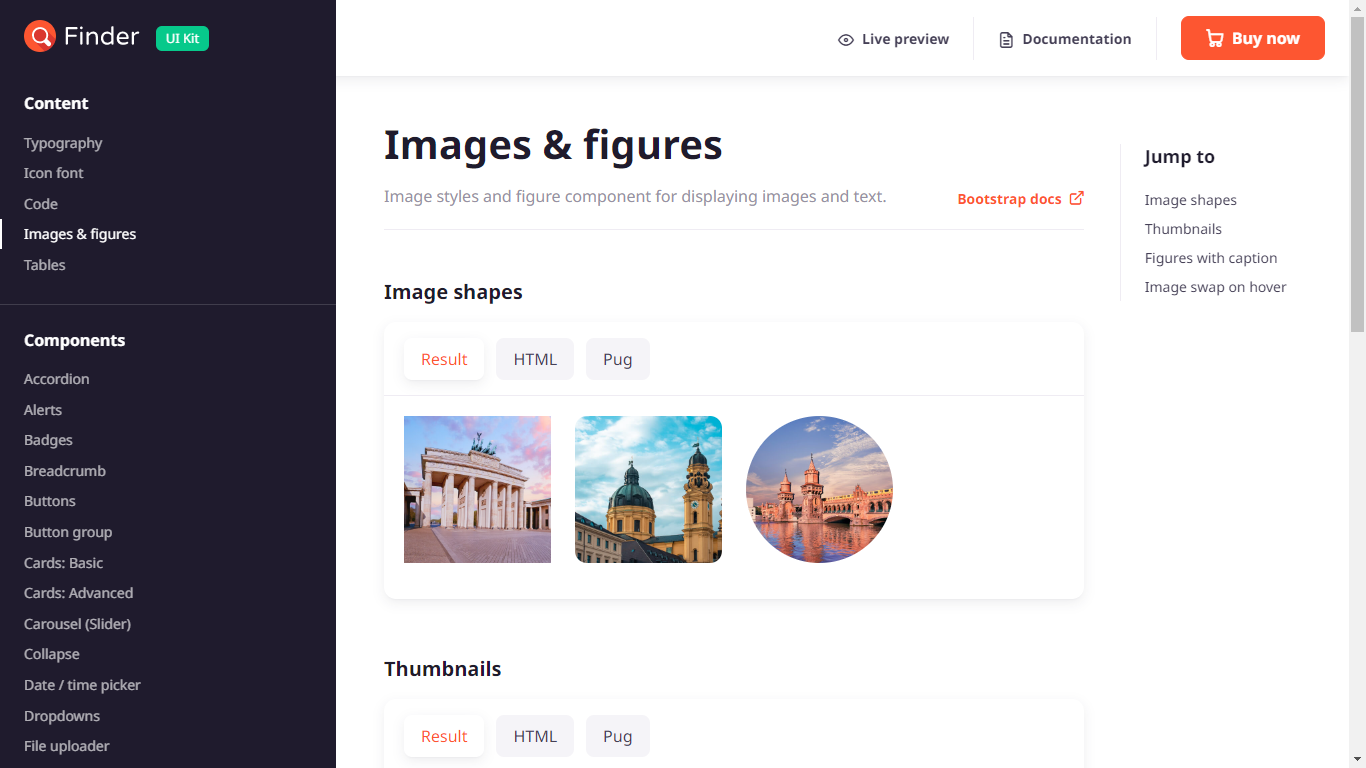The height and width of the screenshot is (768, 1366).
Task: Open Date / time picker page
Action: [82, 685]
